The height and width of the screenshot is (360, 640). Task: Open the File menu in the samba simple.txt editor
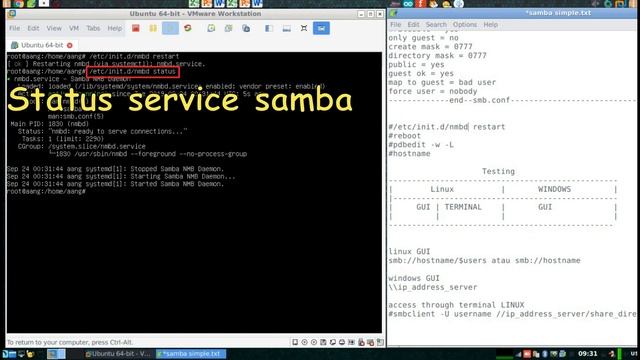click(396, 24)
